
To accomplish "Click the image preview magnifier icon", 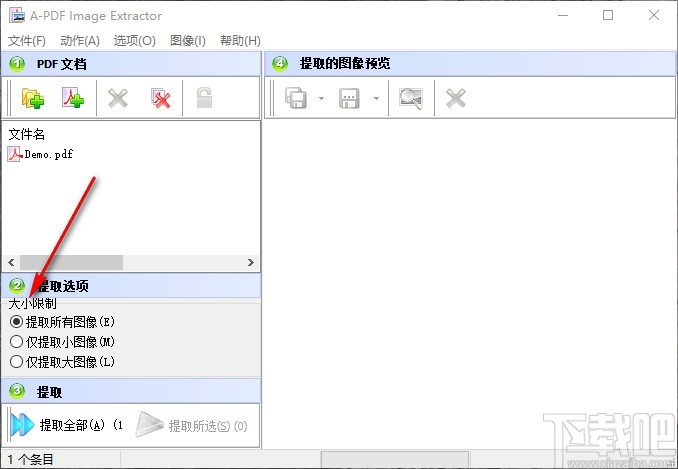I will pyautogui.click(x=410, y=98).
